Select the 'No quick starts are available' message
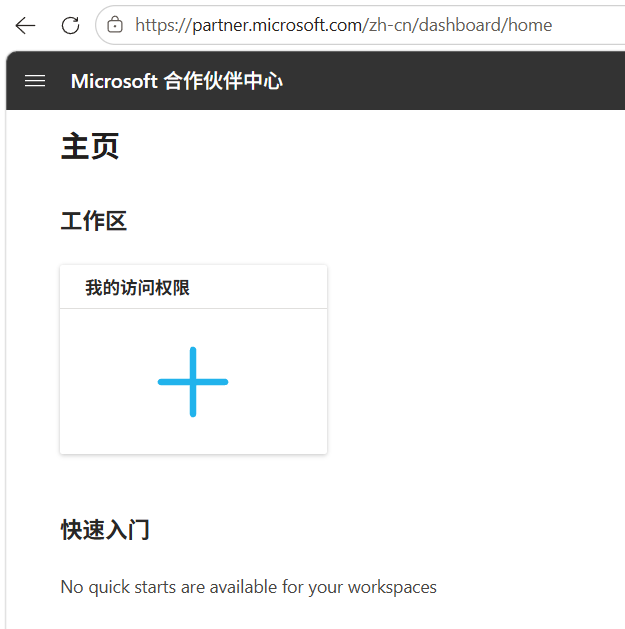Viewport: 625px width, 629px height. pyautogui.click(x=248, y=587)
